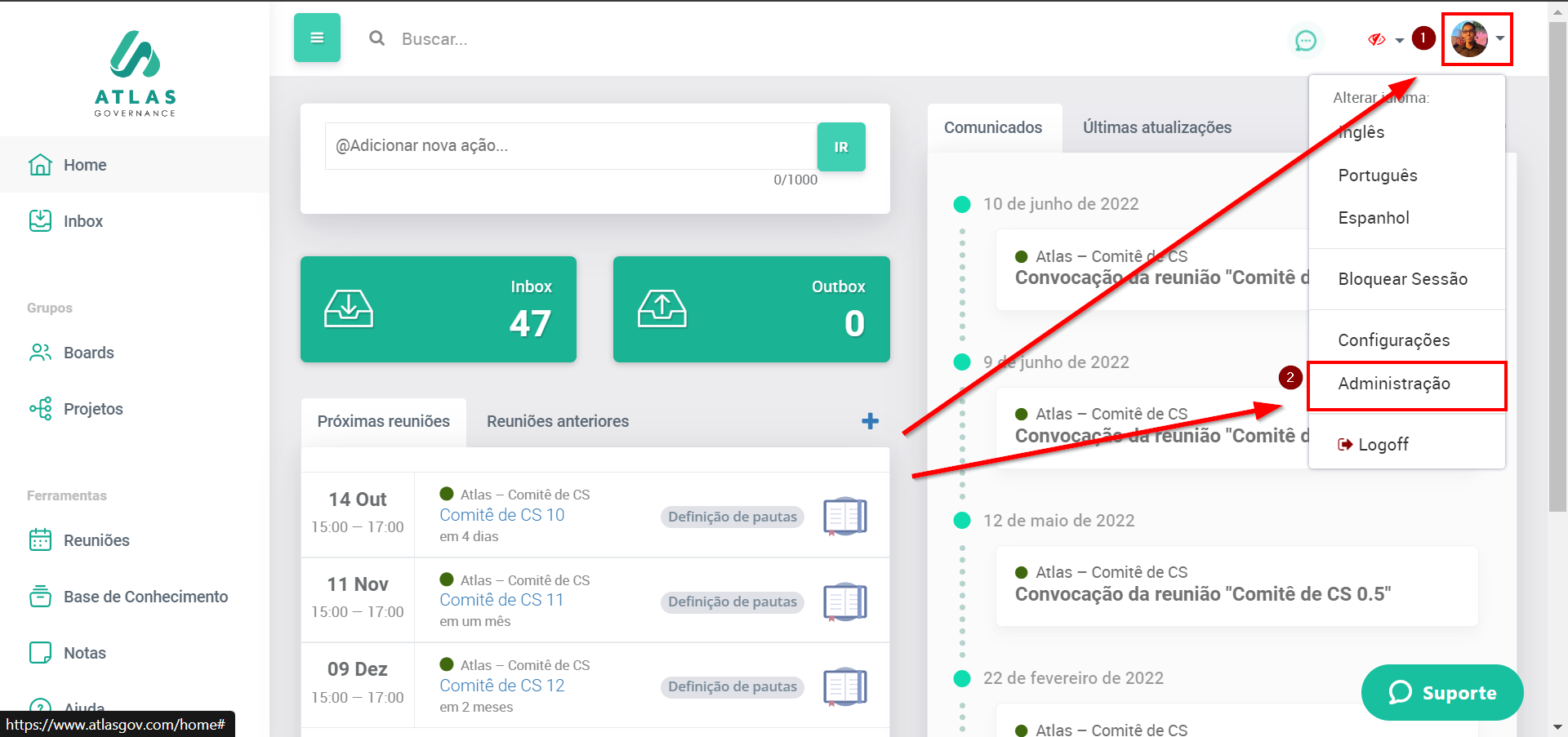Image resolution: width=1568 pixels, height=737 pixels.
Task: Open Comitê de CS 12 meeting link
Action: tap(502, 686)
